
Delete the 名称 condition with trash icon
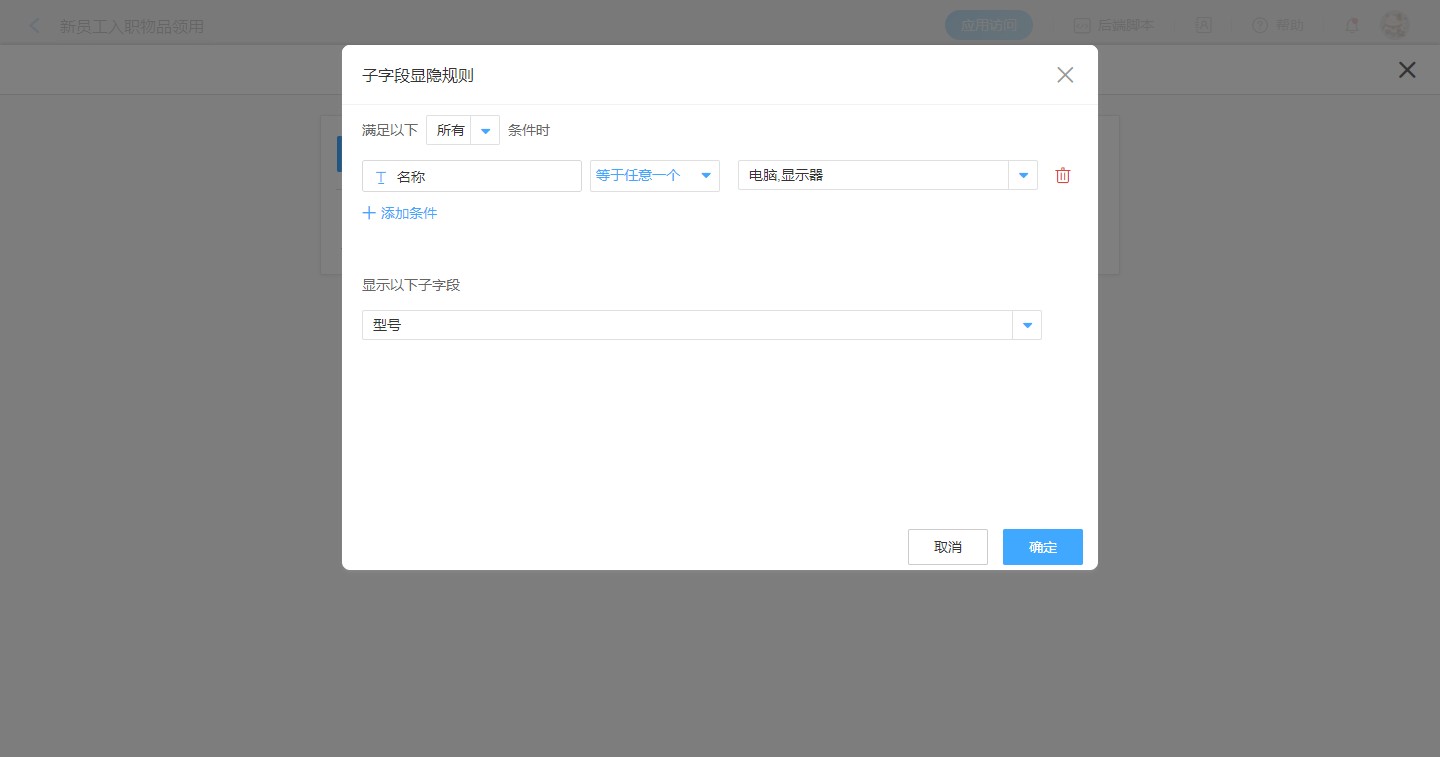click(x=1063, y=176)
